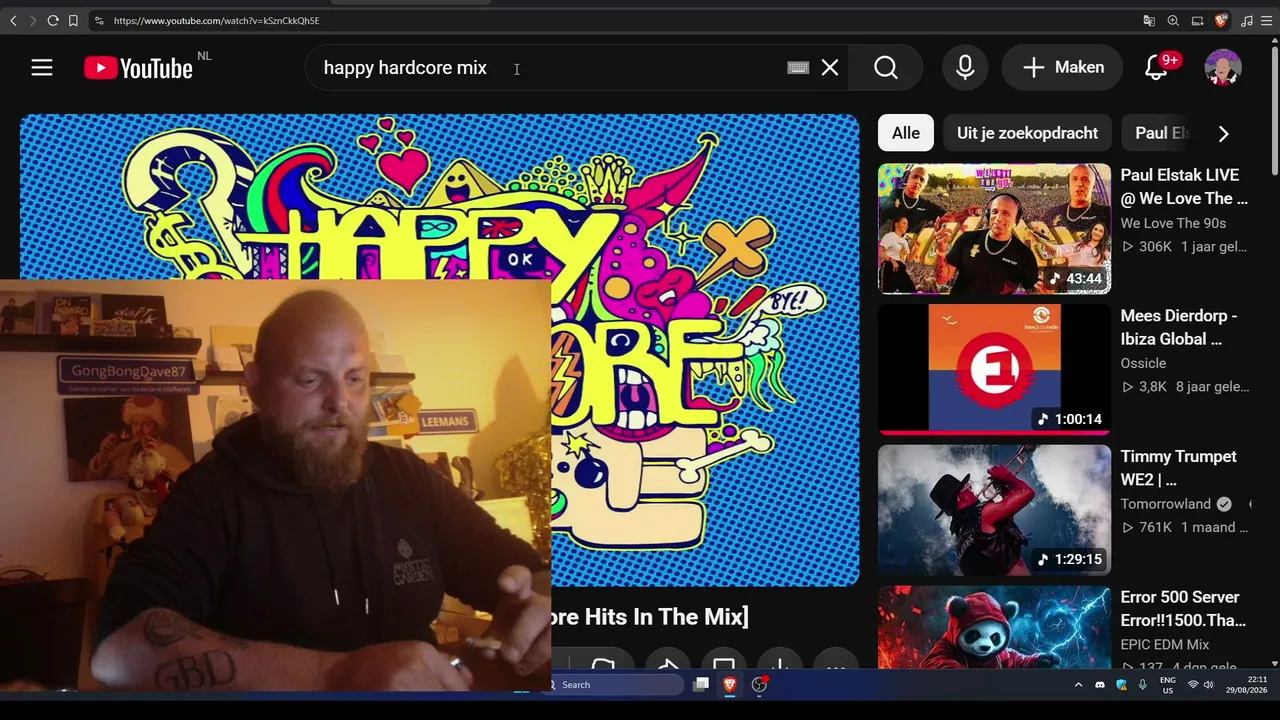Show hidden system tray icons
Image resolution: width=1280 pixels, height=720 pixels.
point(1078,685)
